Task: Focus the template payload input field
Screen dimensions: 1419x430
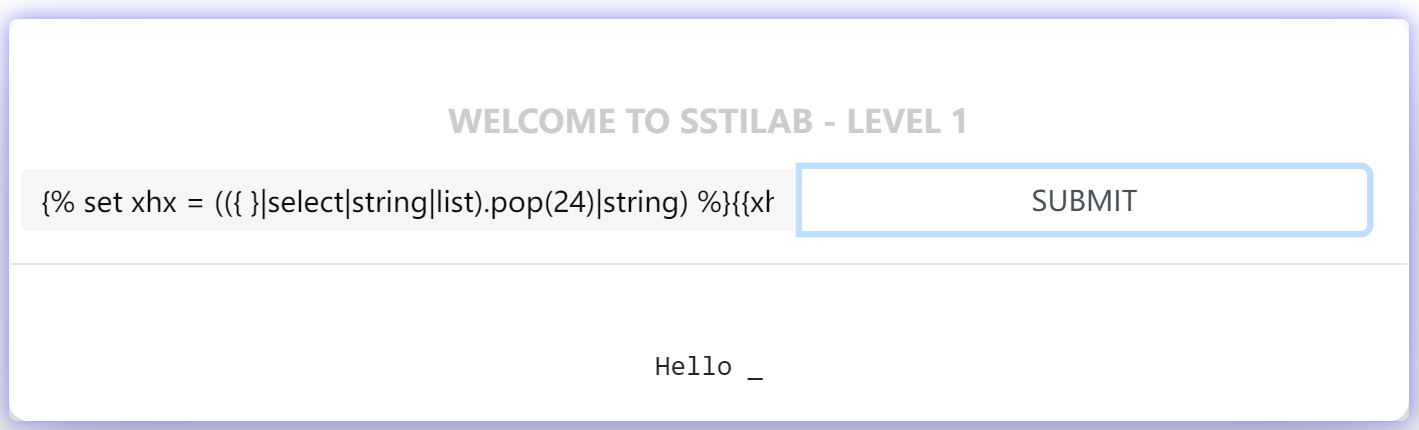Action: click(408, 201)
